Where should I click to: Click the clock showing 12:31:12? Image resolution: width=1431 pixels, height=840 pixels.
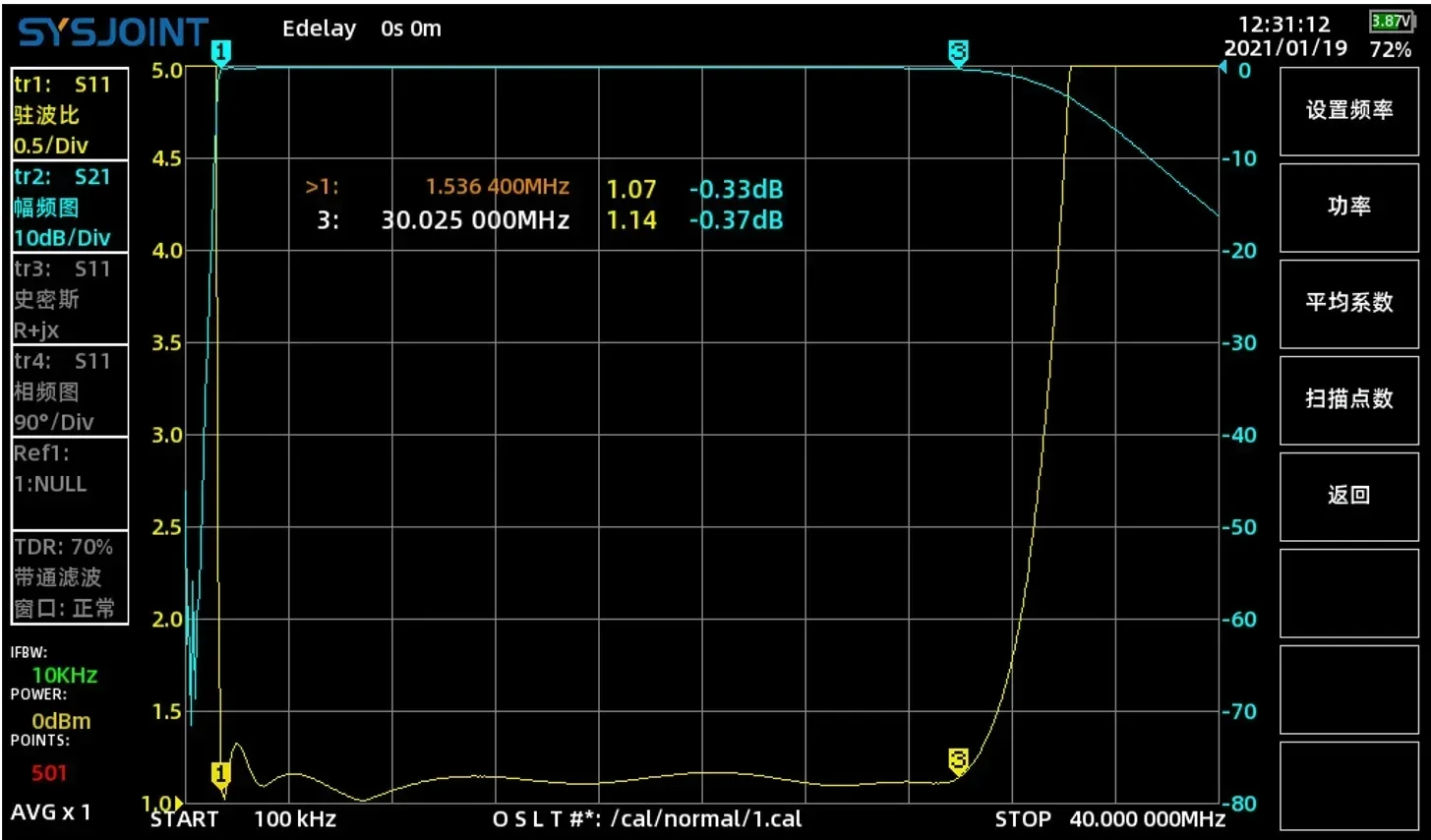coord(1283,25)
